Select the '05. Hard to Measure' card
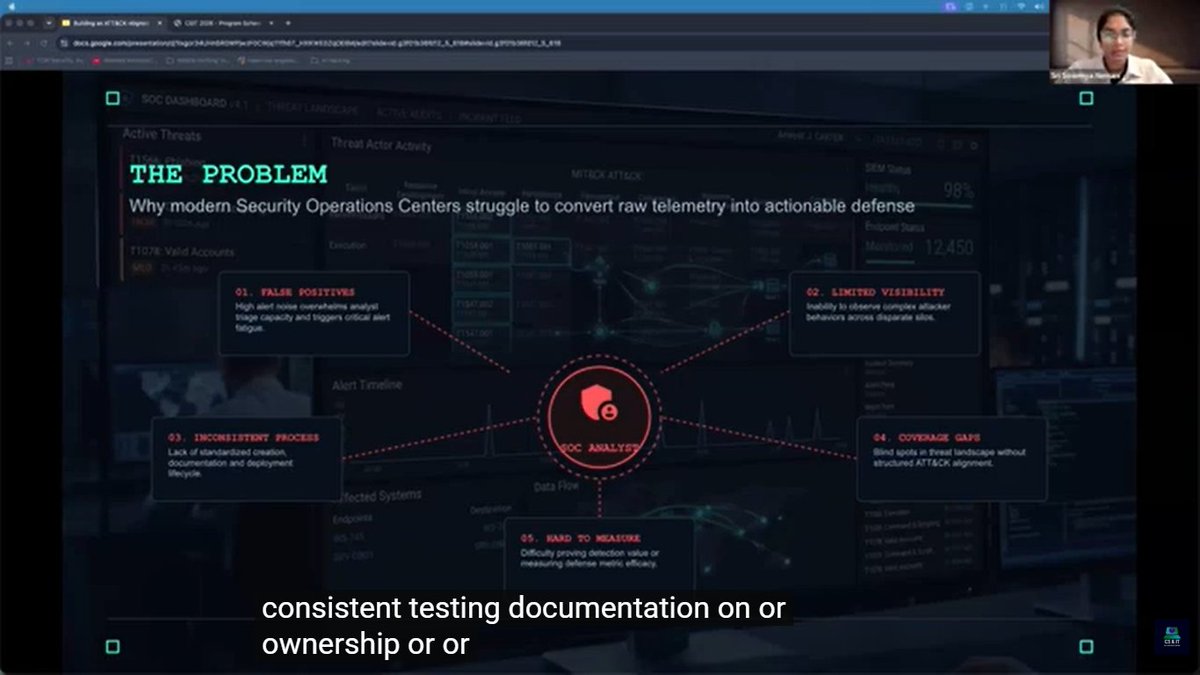 pyautogui.click(x=599, y=555)
